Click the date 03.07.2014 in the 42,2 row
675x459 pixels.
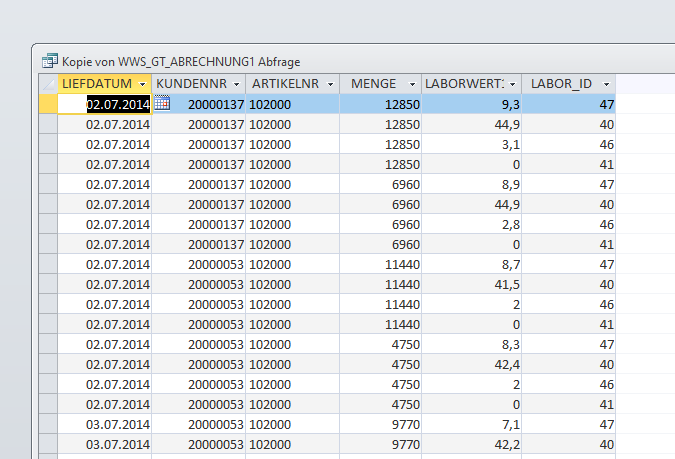coord(105,444)
